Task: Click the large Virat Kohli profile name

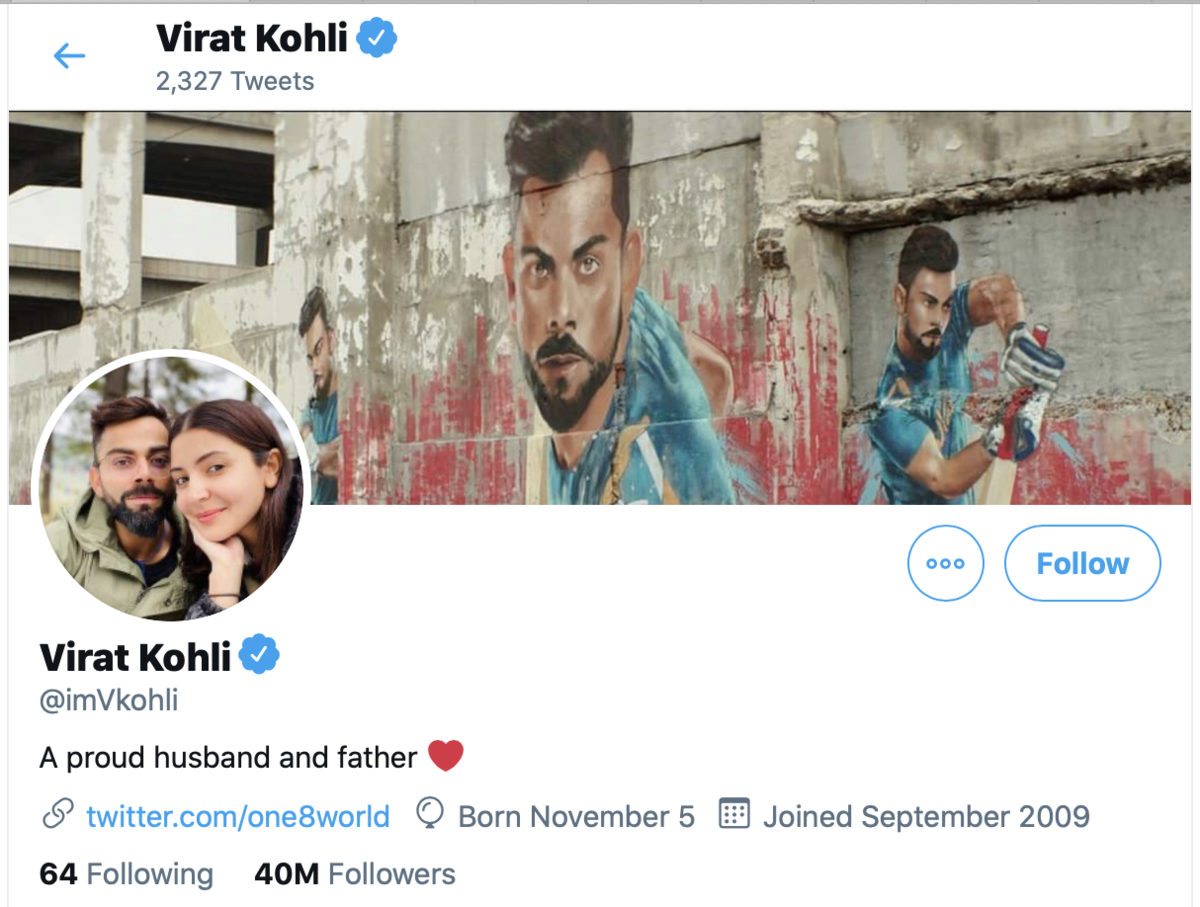Action: point(135,657)
